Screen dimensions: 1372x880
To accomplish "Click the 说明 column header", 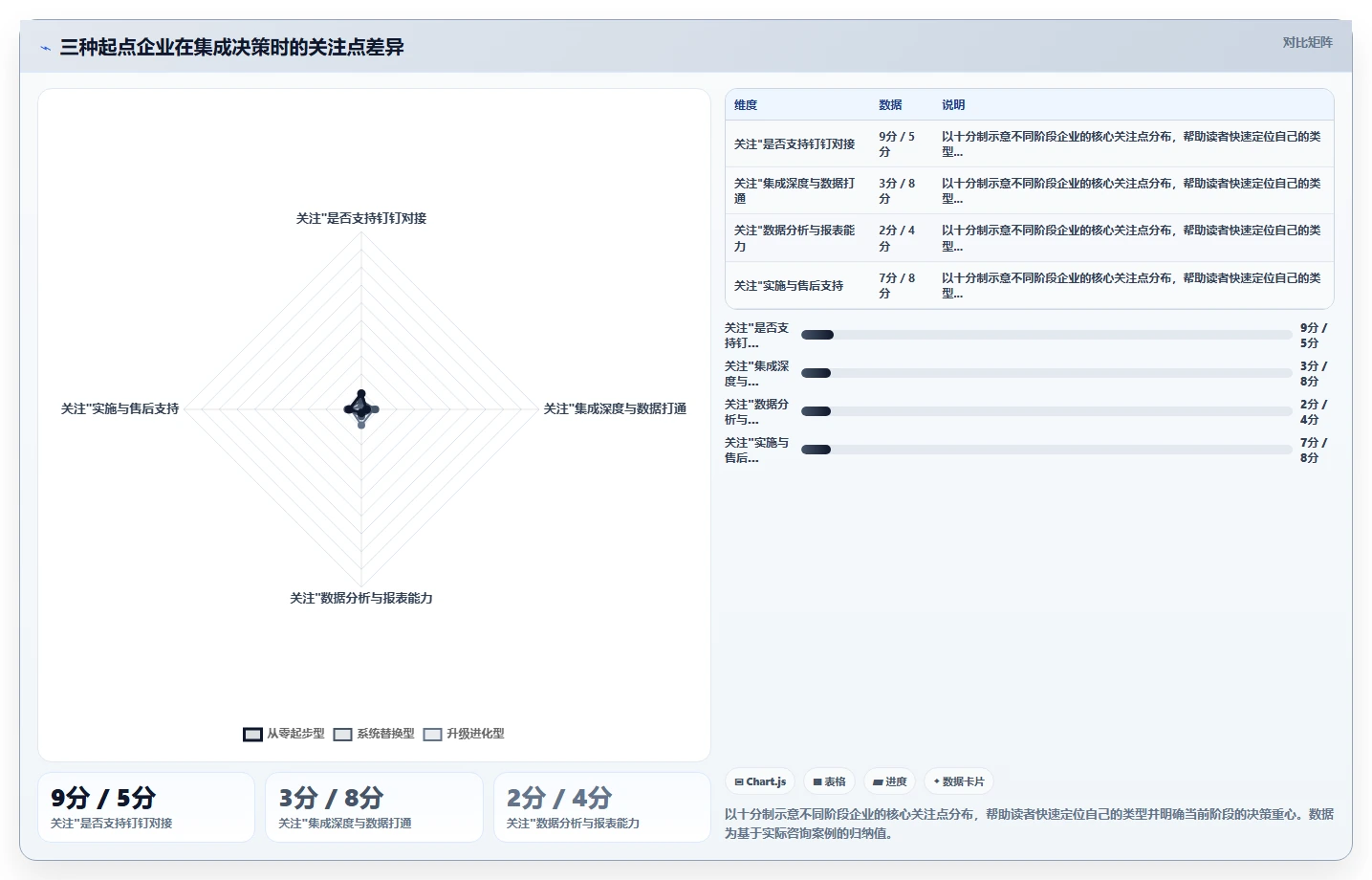I will point(953,105).
